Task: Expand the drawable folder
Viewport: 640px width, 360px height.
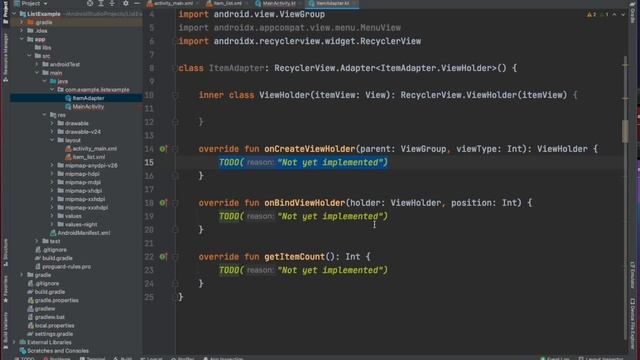Action: (x=52, y=123)
